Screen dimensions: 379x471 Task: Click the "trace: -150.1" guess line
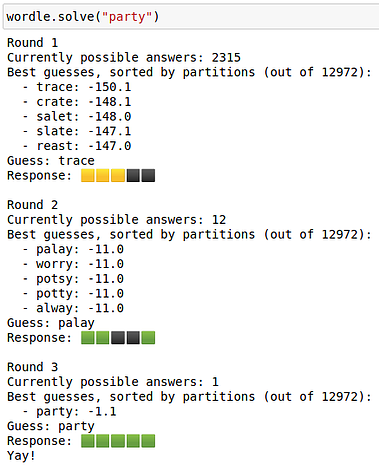pos(84,87)
